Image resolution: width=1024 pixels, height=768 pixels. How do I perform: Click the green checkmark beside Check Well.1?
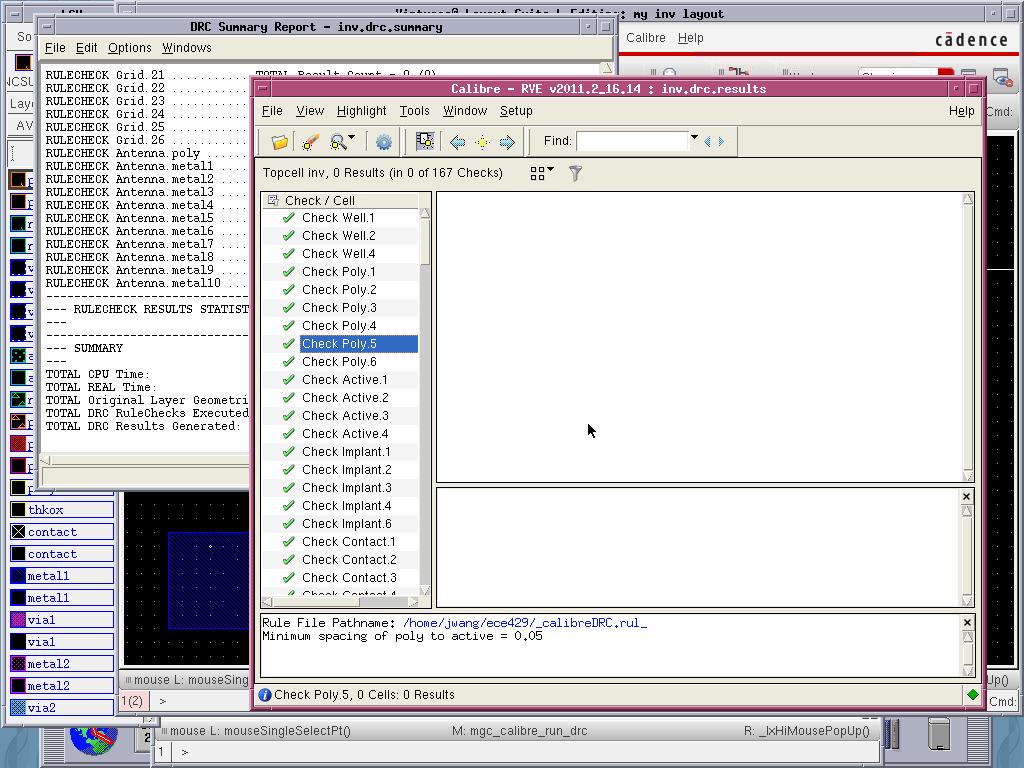tap(289, 217)
